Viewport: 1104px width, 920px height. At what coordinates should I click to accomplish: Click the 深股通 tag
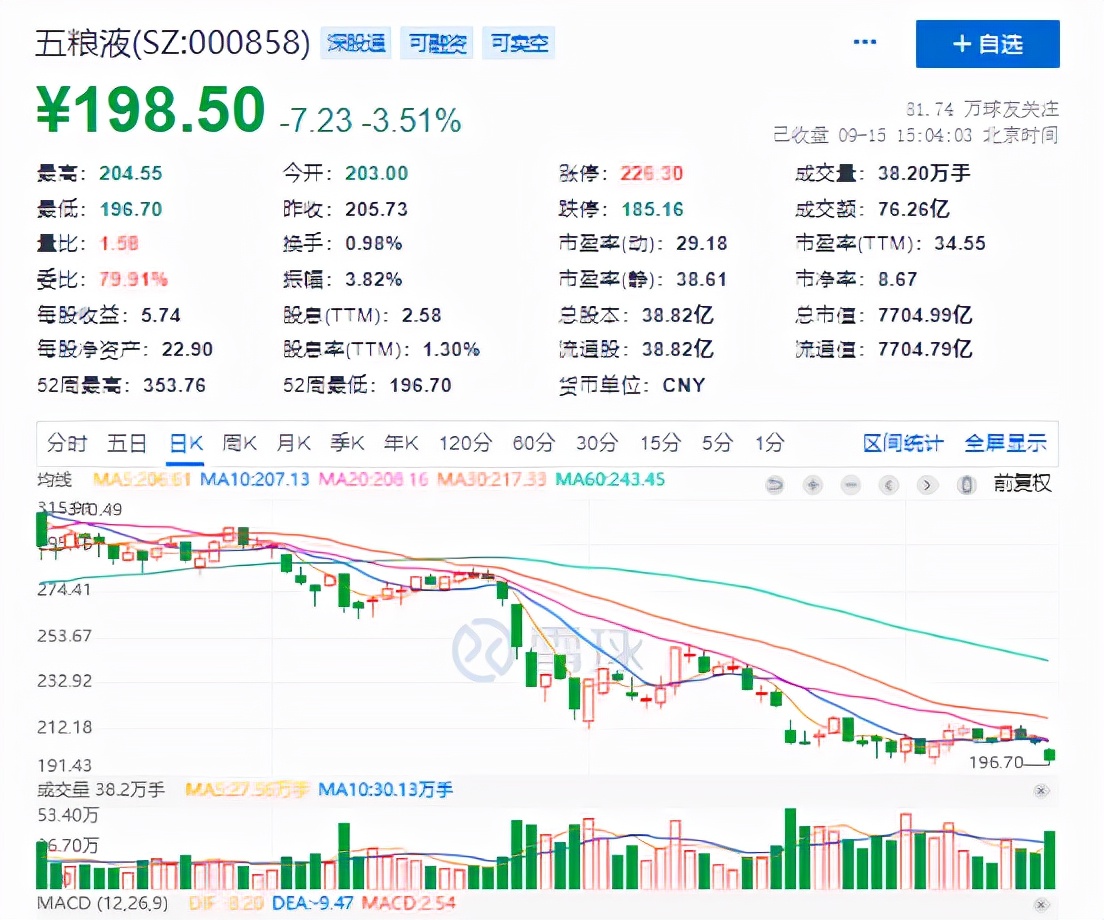click(x=356, y=43)
